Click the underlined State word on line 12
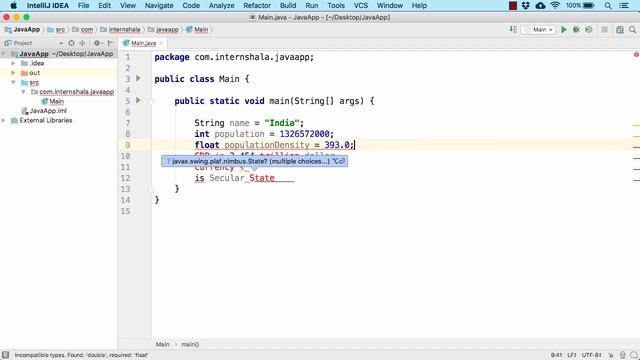 coord(262,178)
